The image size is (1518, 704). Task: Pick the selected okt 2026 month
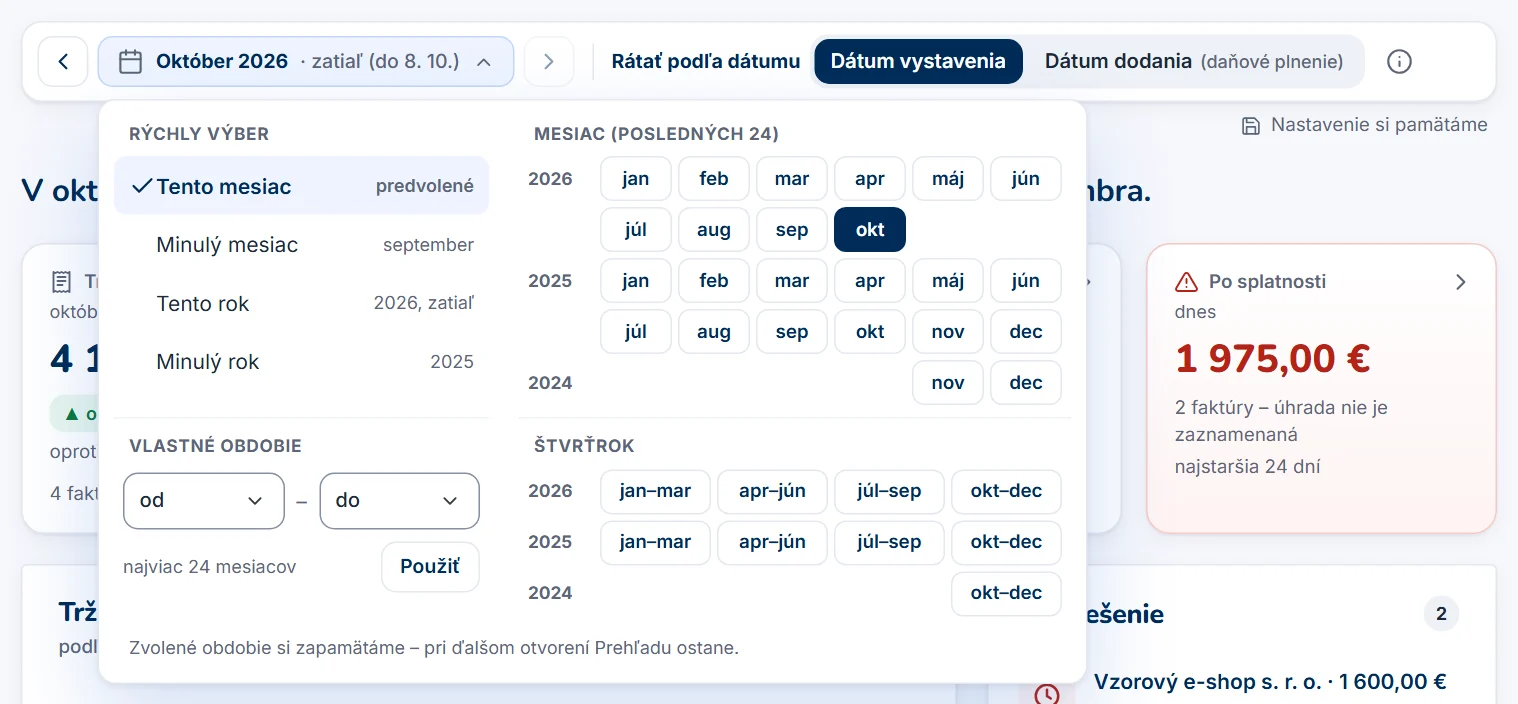click(x=870, y=230)
